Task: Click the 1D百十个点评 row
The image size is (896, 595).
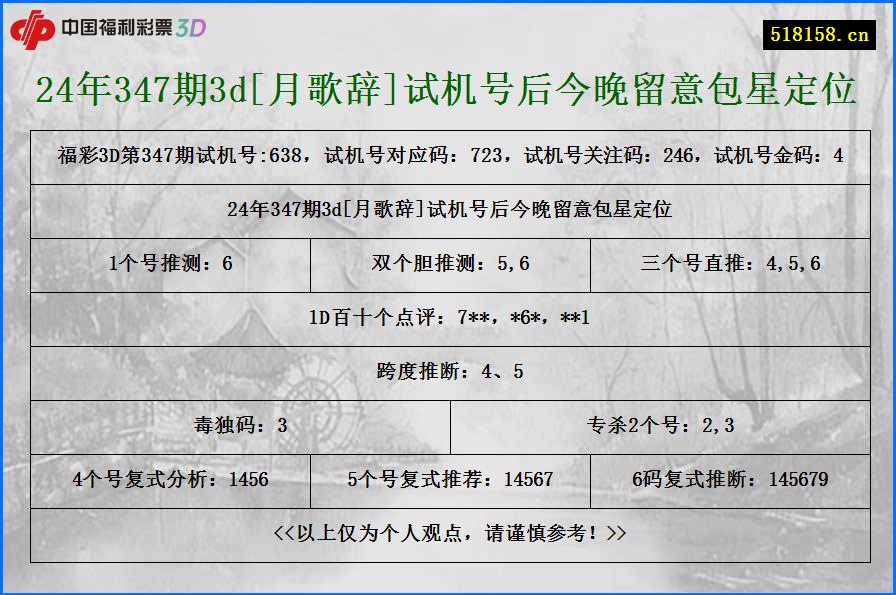Action: click(448, 318)
